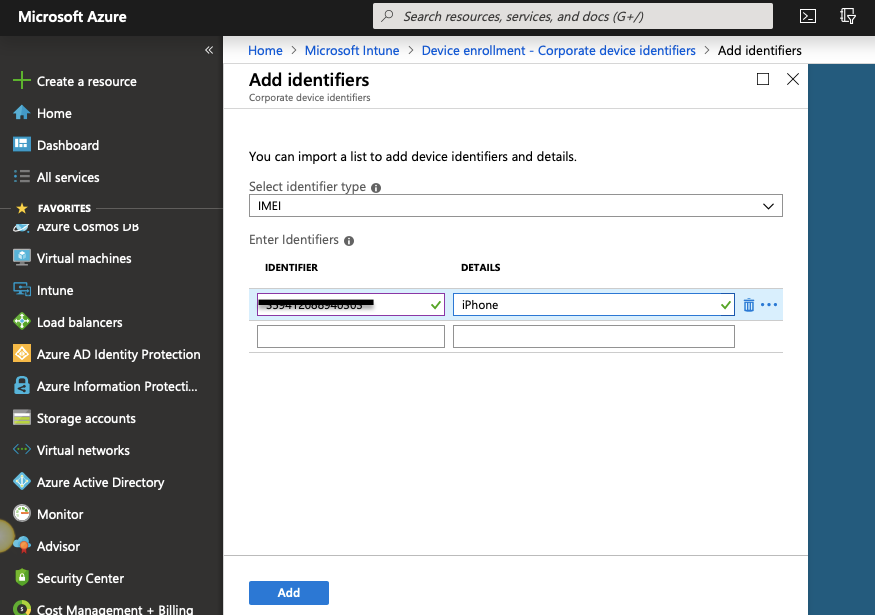Viewport: 875px width, 615px height.
Task: Close the Add identifiers blade
Action: (x=793, y=79)
